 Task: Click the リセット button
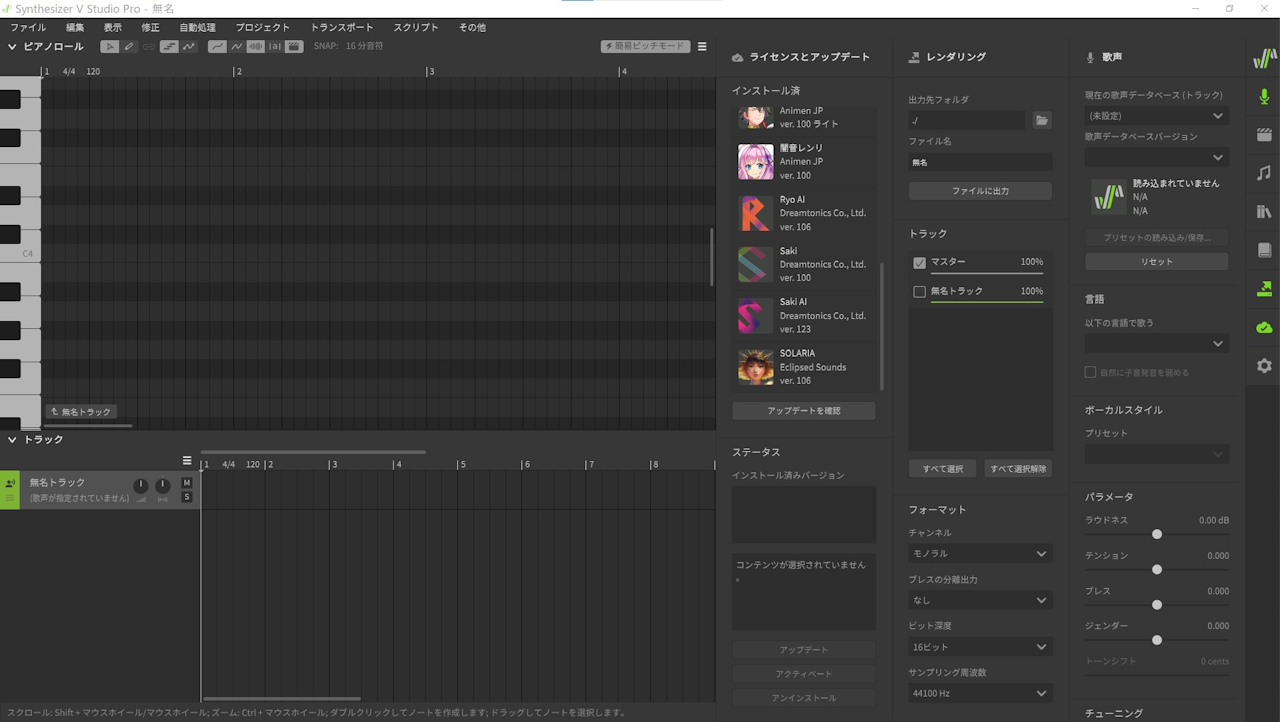1157,262
